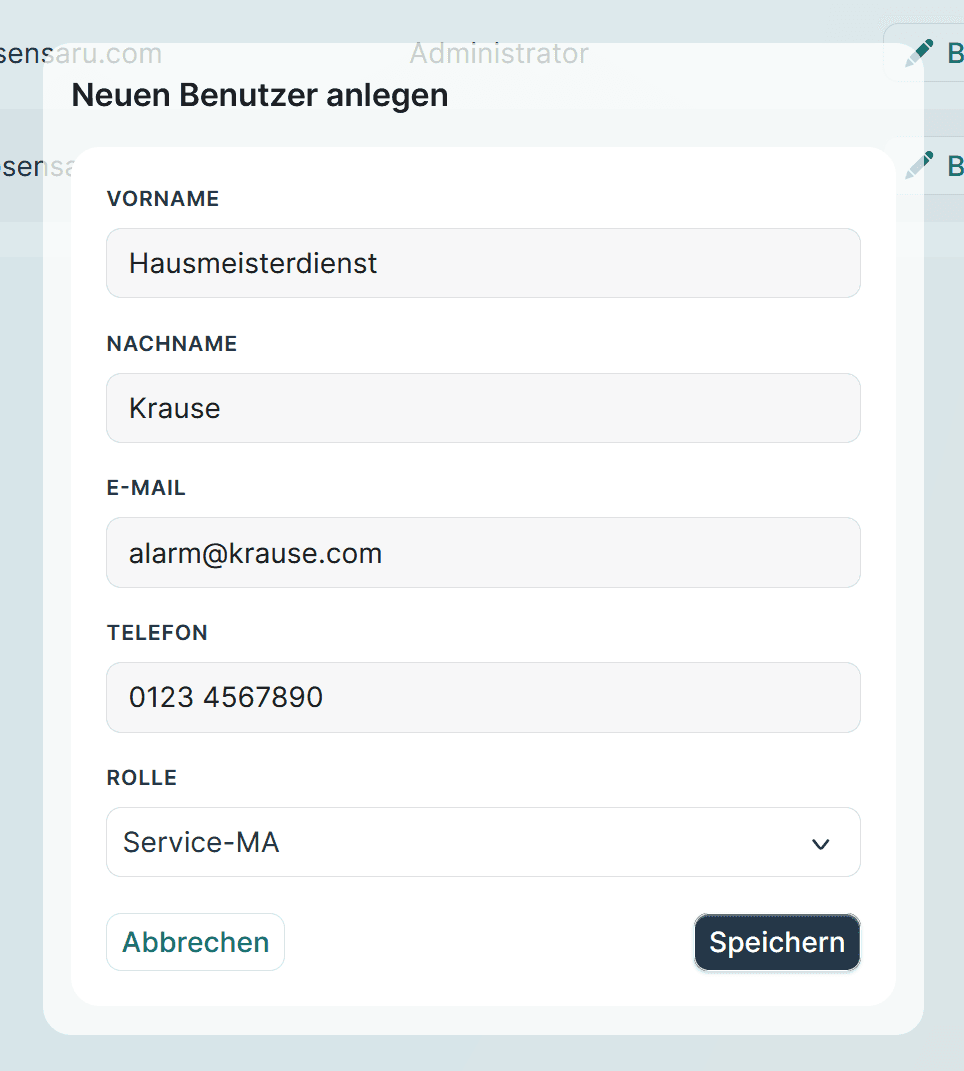Click the ROLLE field label

click(x=141, y=777)
